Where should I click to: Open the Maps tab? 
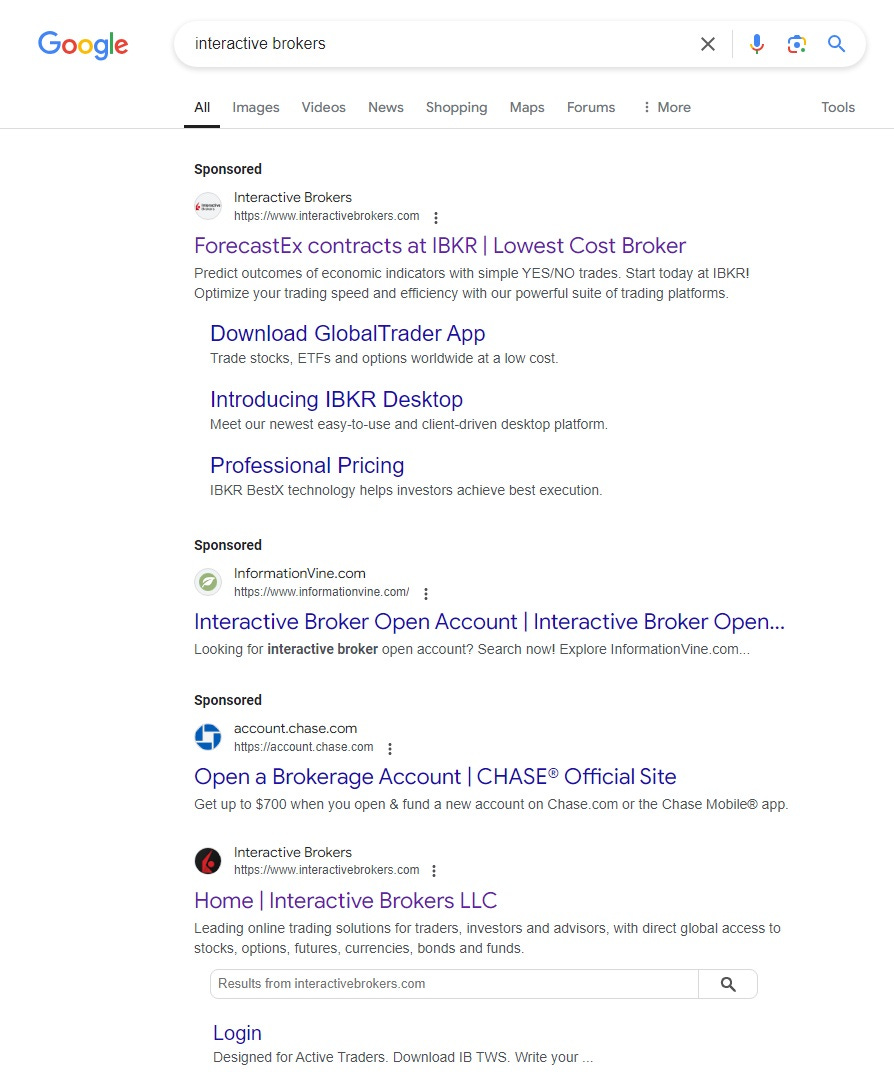[x=527, y=107]
